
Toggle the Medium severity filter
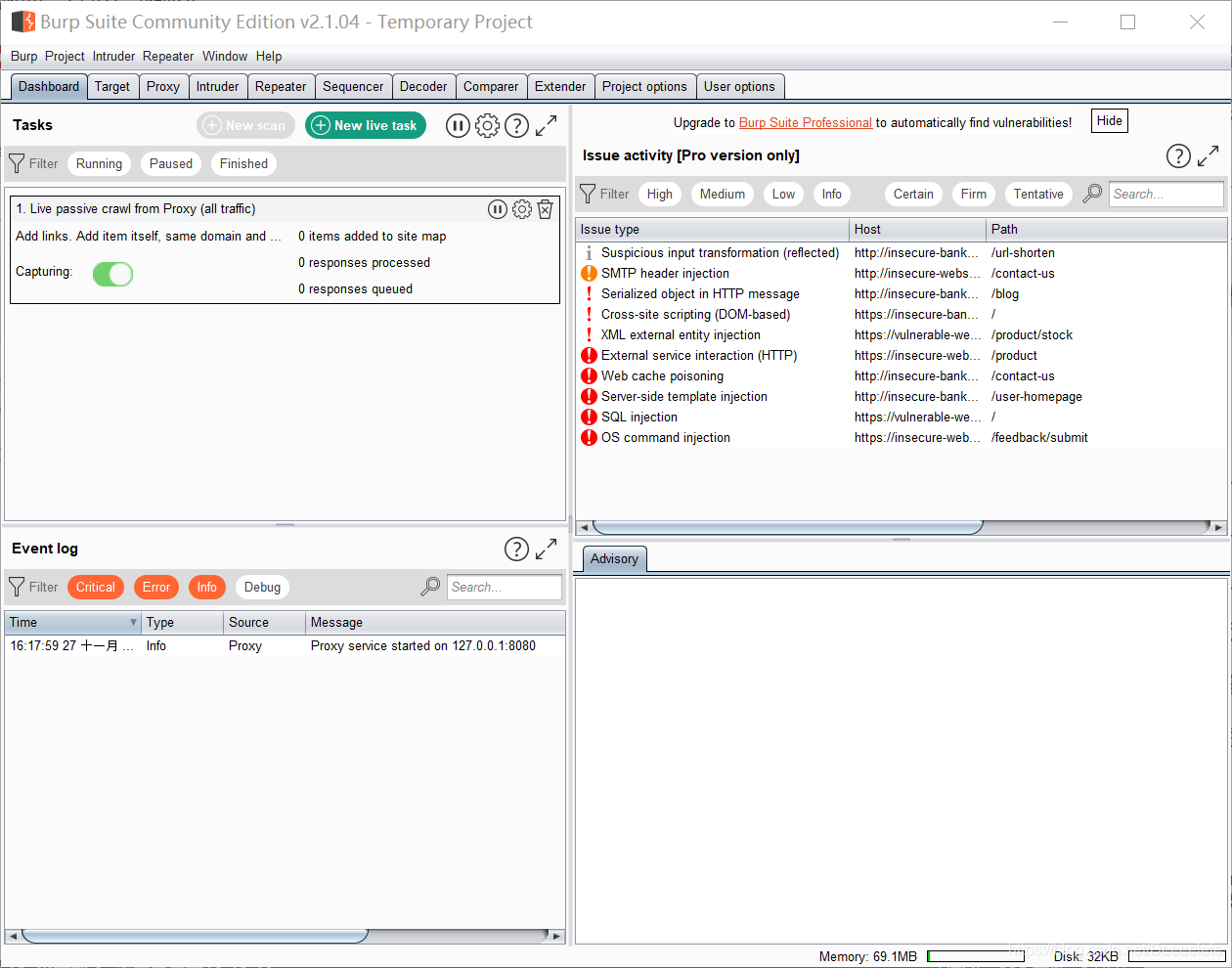[723, 194]
